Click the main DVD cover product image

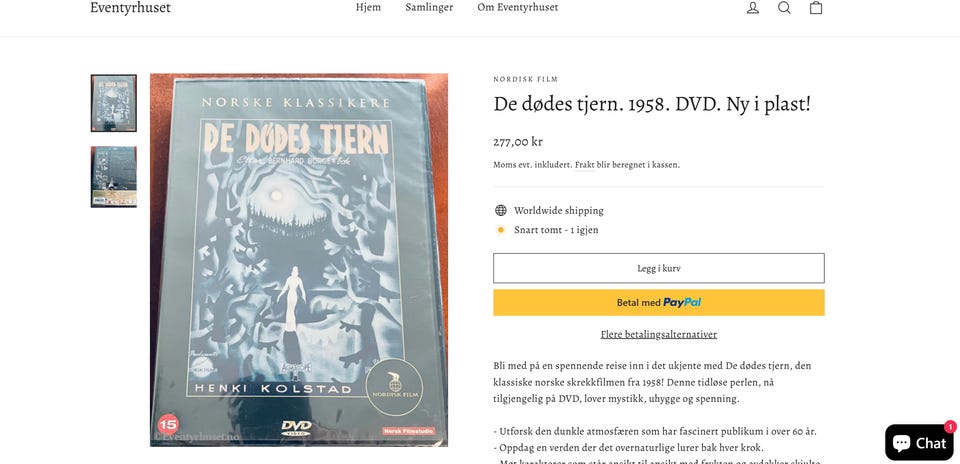[299, 260]
